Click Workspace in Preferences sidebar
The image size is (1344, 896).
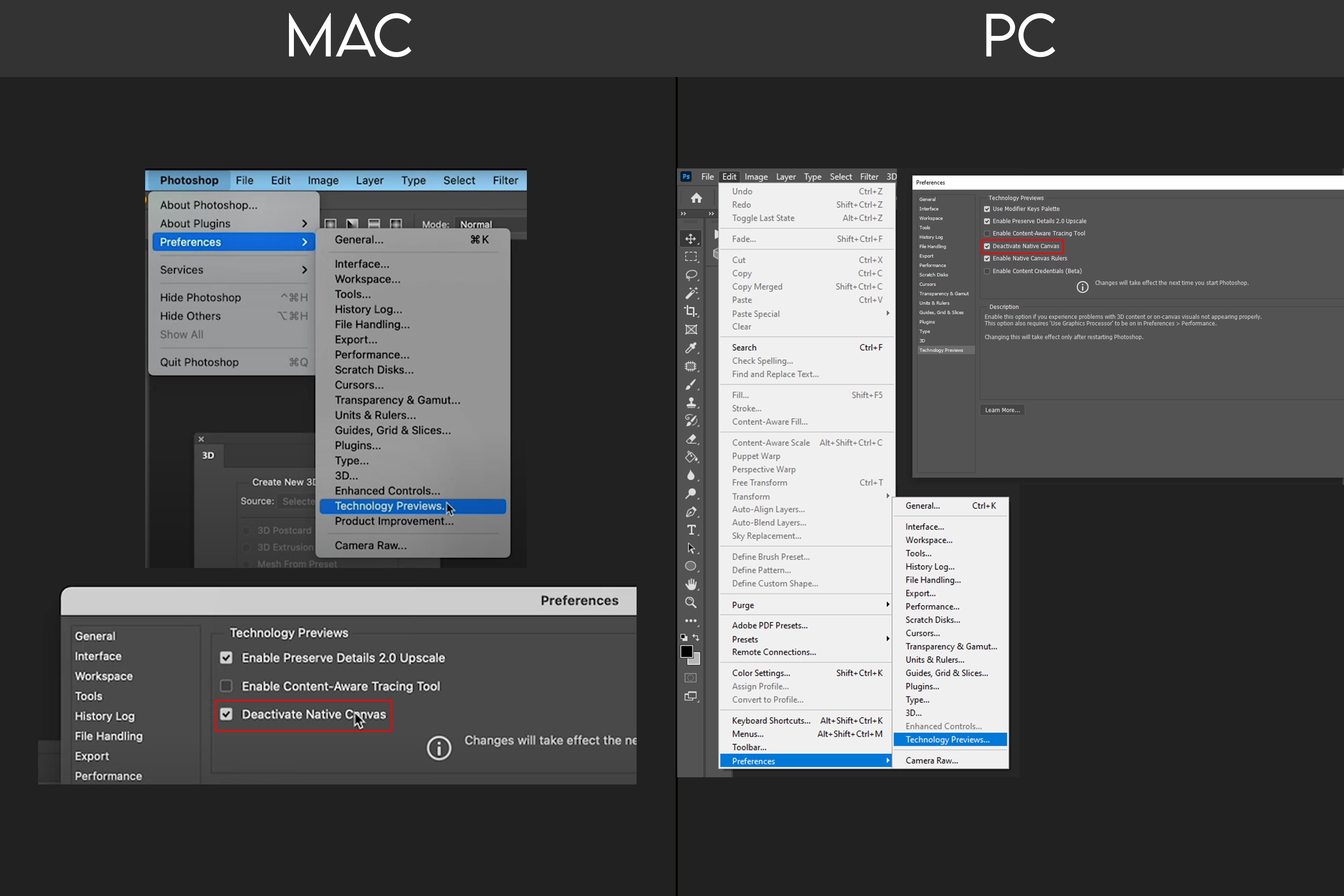click(103, 676)
